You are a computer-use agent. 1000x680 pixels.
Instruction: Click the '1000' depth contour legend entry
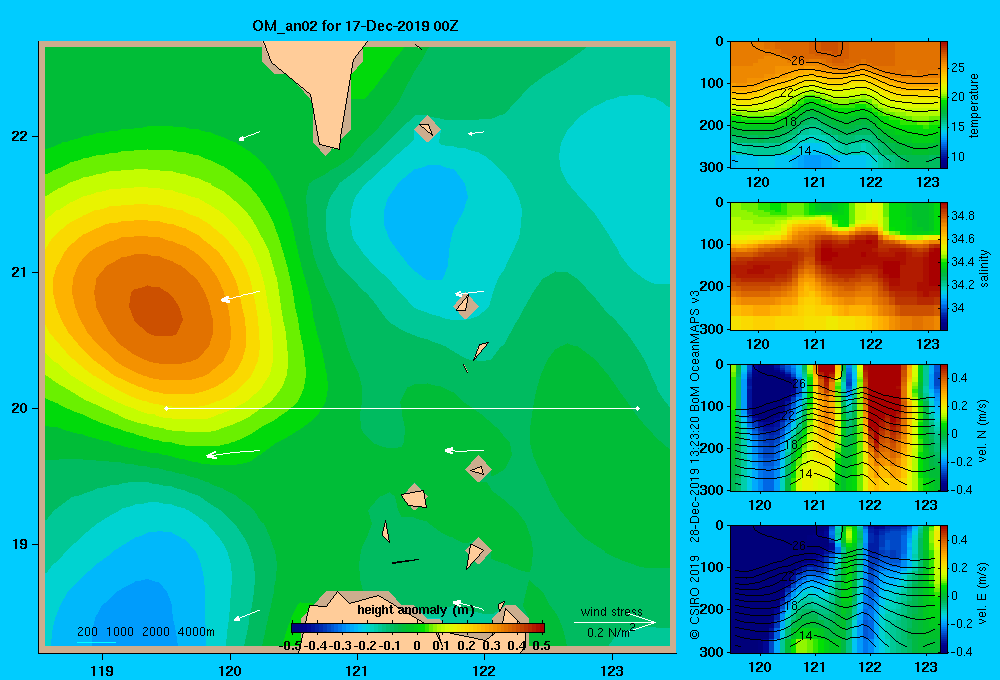click(120, 632)
